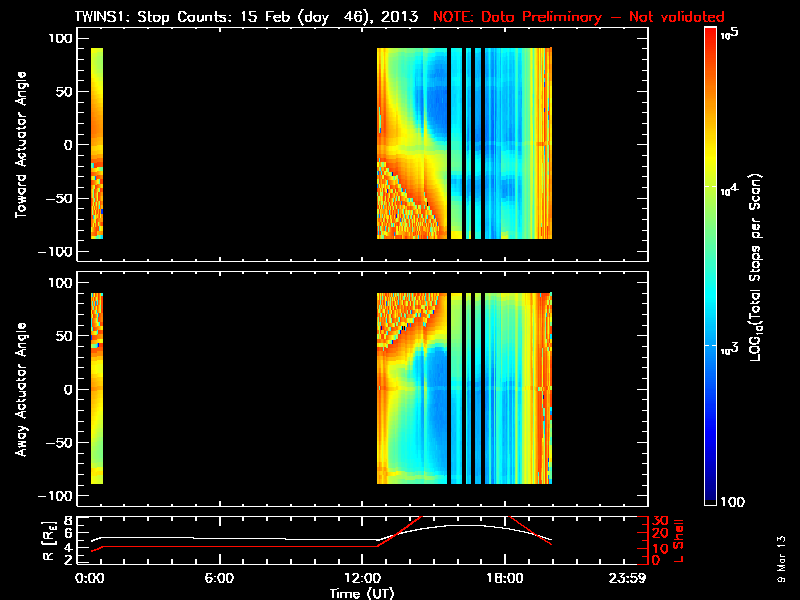
Task: Click the 'Toward Actuator Angle' axis label
Action: tap(21, 144)
